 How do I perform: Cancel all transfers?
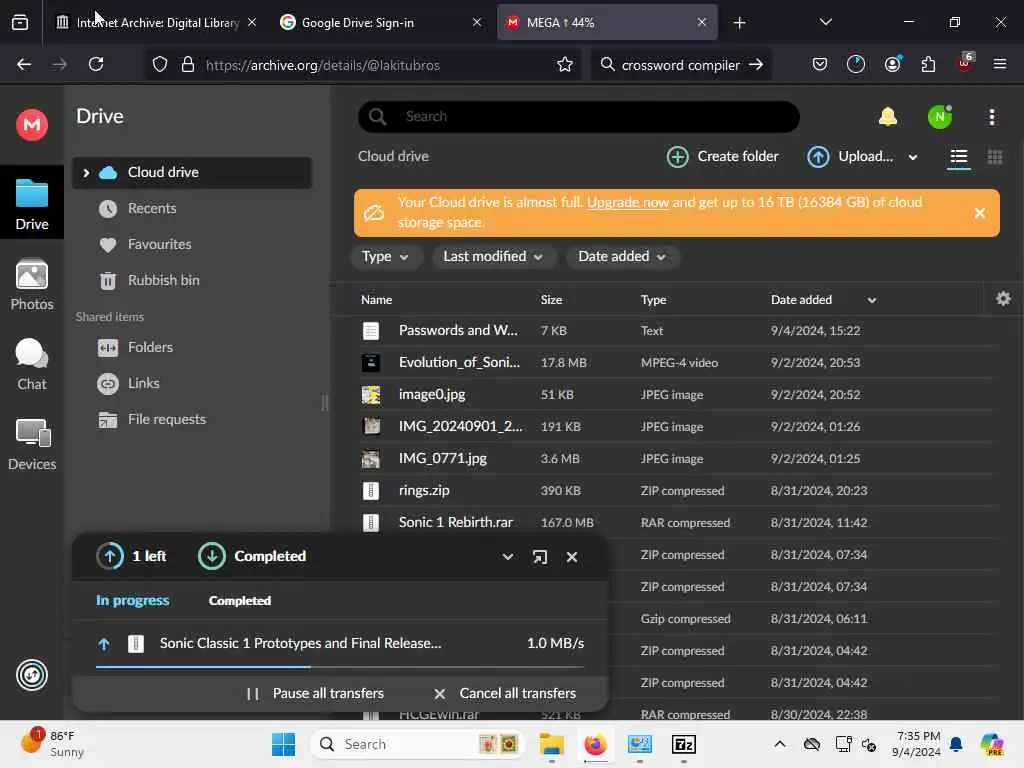point(504,693)
